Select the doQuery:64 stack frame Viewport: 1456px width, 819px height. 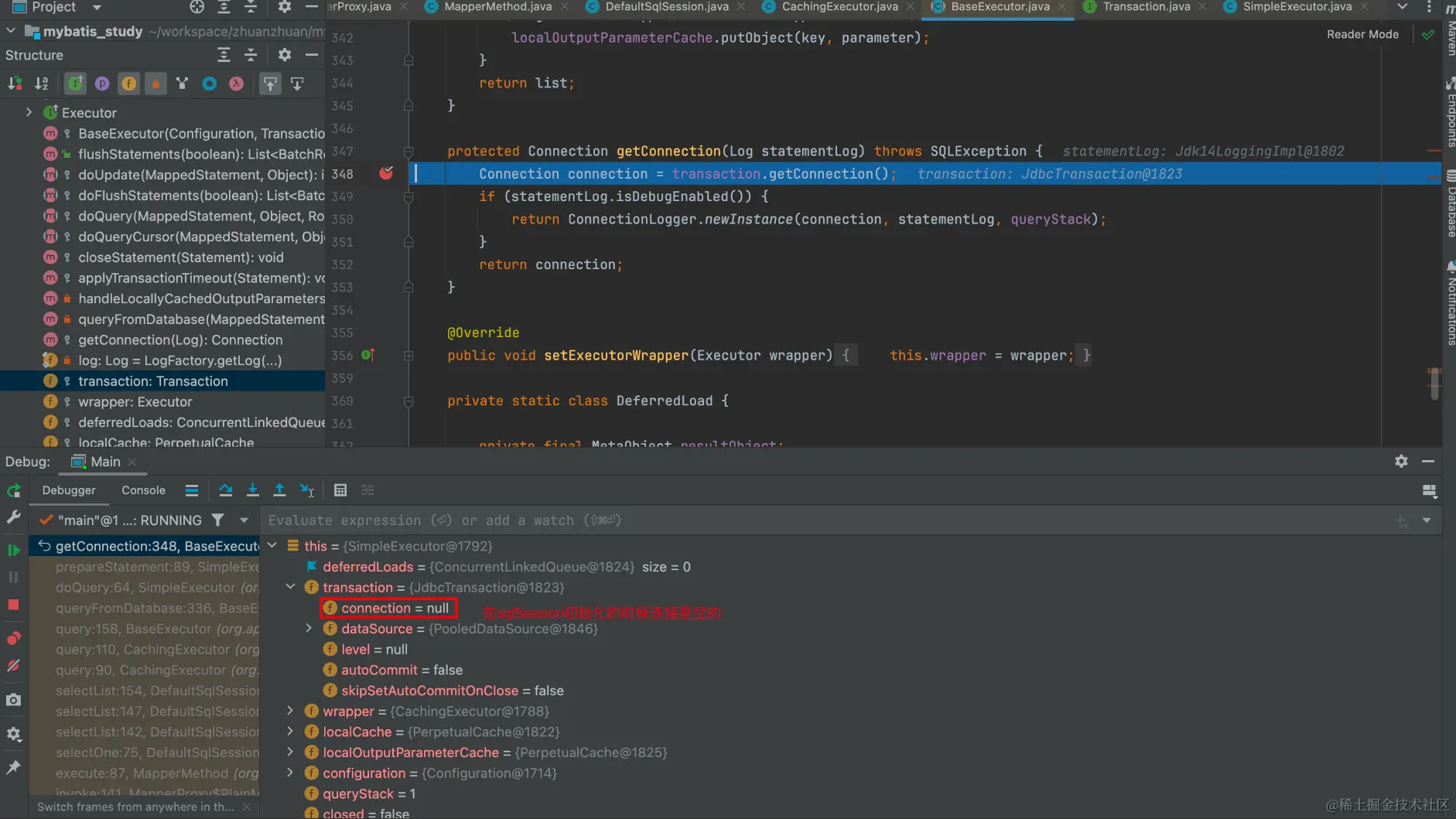click(x=145, y=588)
